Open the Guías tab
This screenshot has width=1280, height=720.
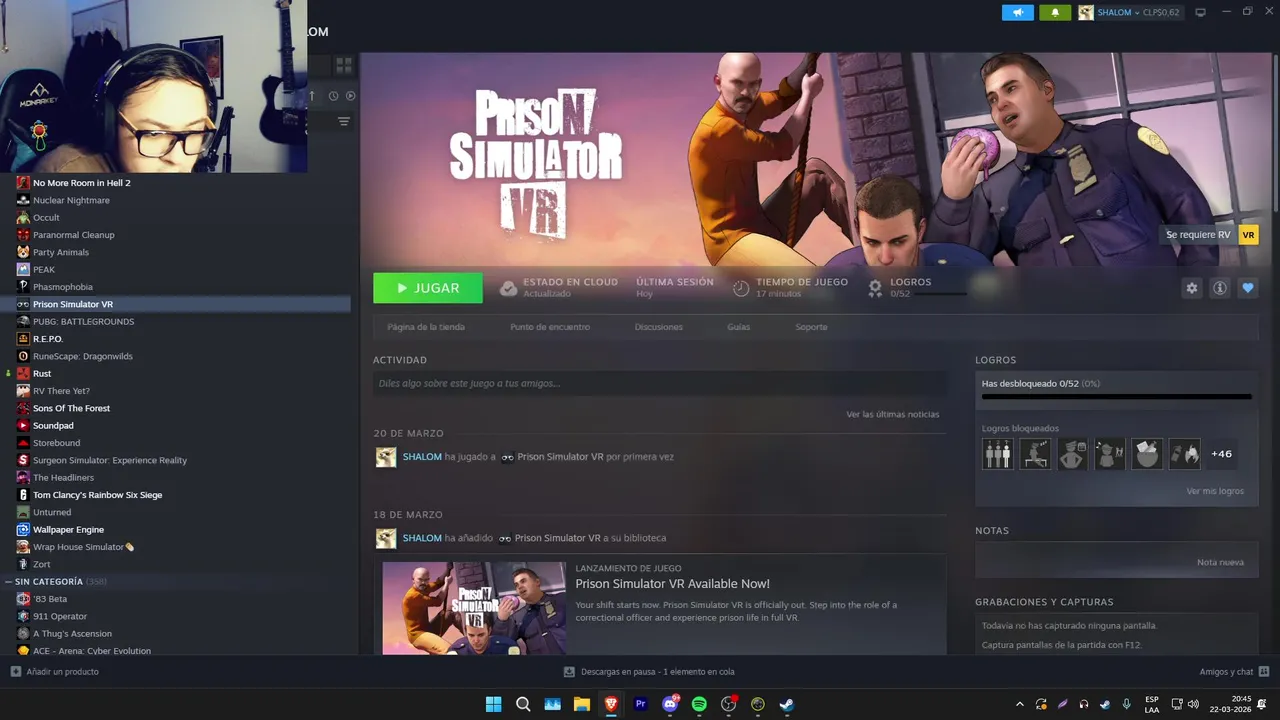click(739, 327)
